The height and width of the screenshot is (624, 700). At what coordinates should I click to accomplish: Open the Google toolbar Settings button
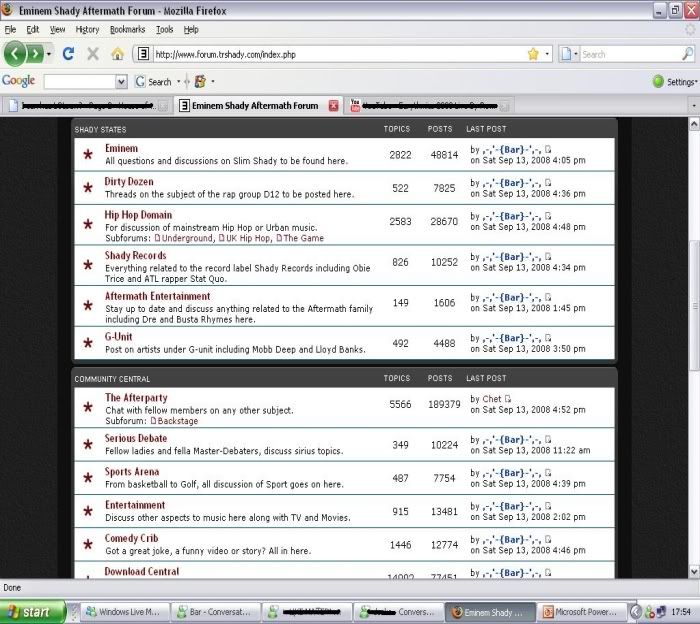point(675,82)
